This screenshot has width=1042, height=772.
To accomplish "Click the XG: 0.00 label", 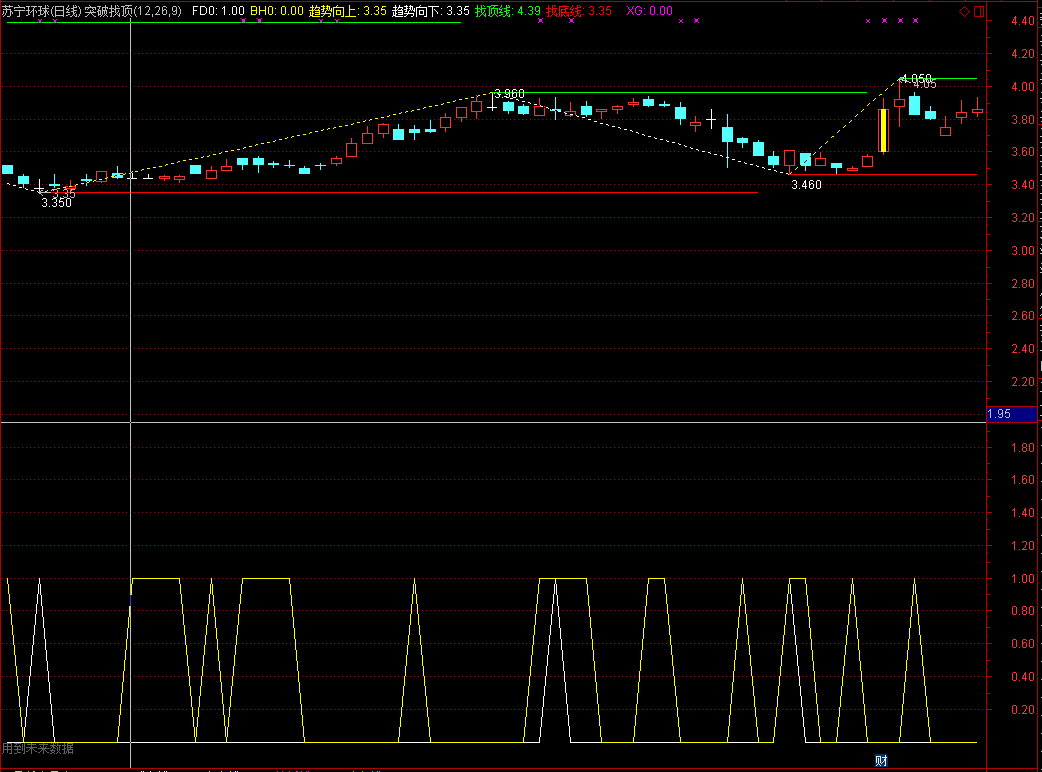I will 649,11.
